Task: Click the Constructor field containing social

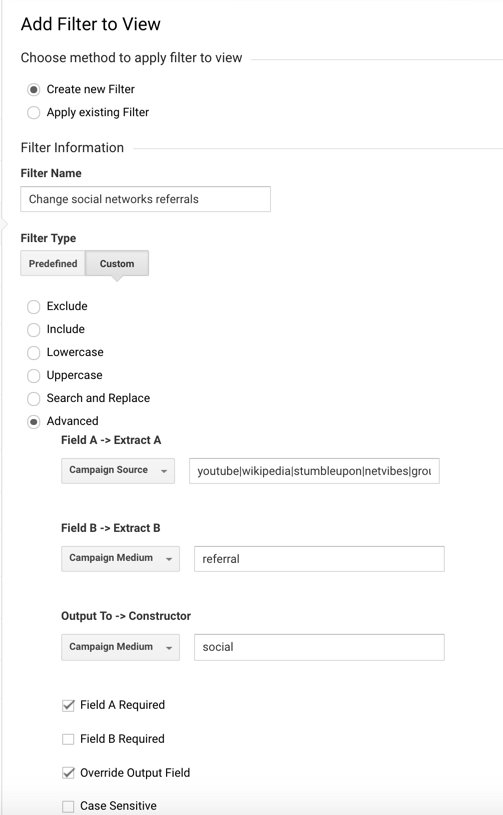Action: (320, 647)
